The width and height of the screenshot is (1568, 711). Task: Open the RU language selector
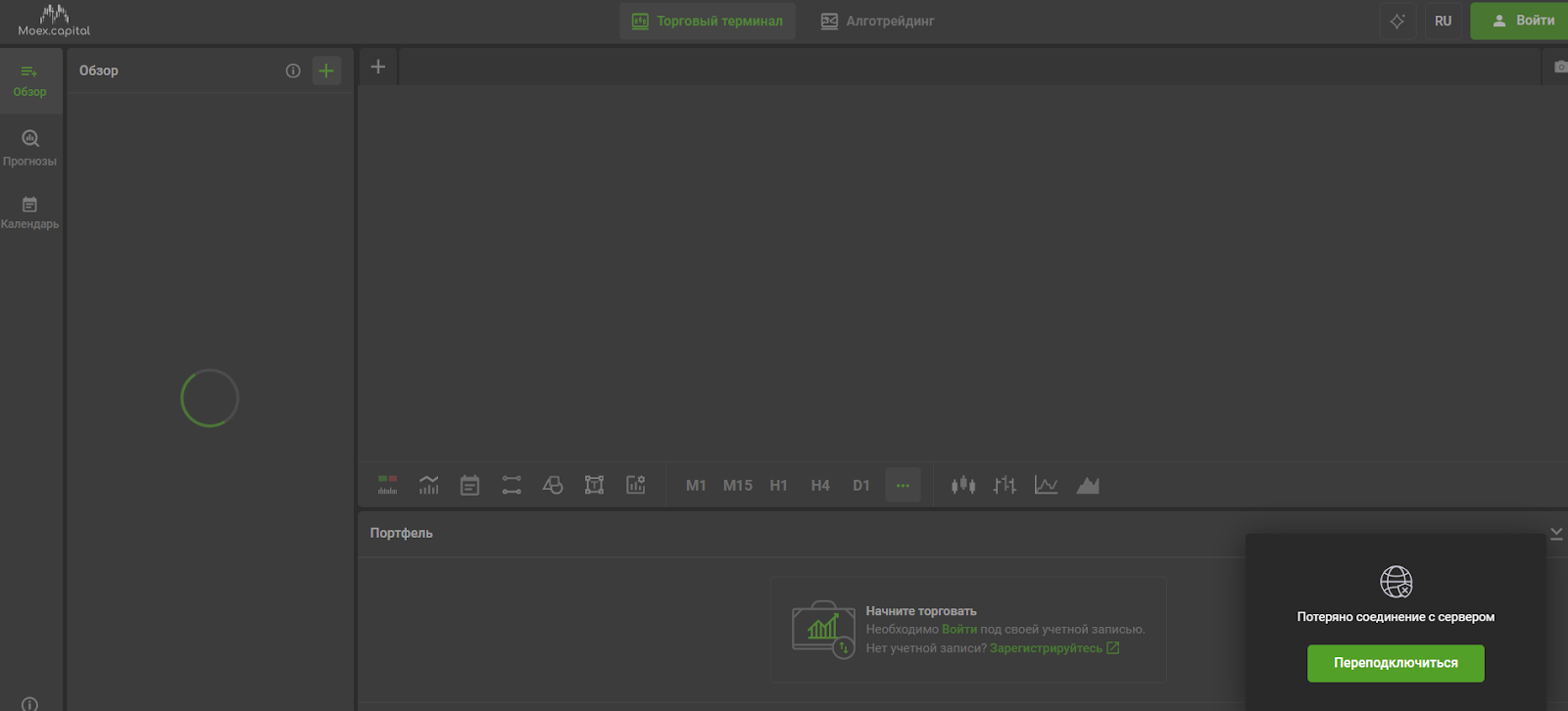(x=1444, y=21)
